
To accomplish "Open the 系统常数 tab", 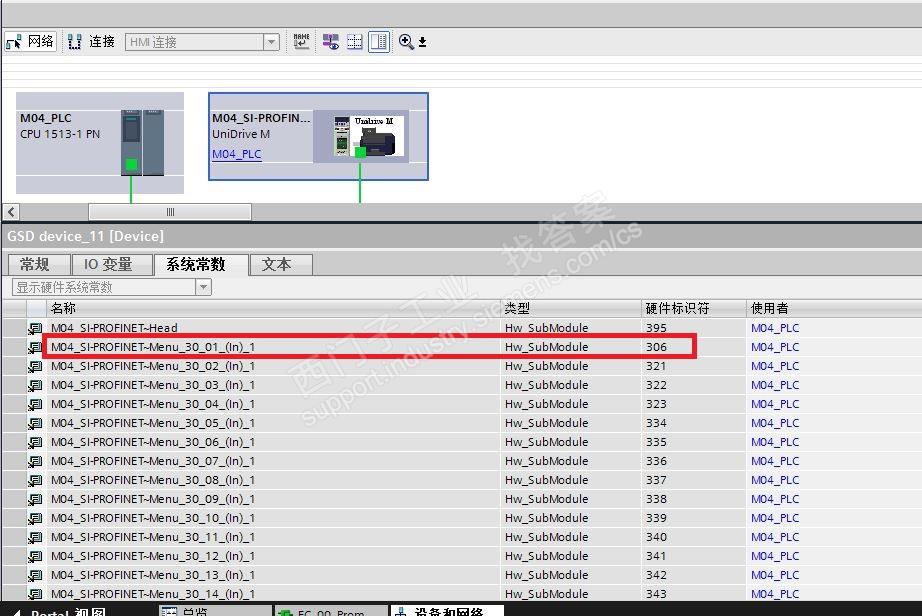I will tap(201, 265).
